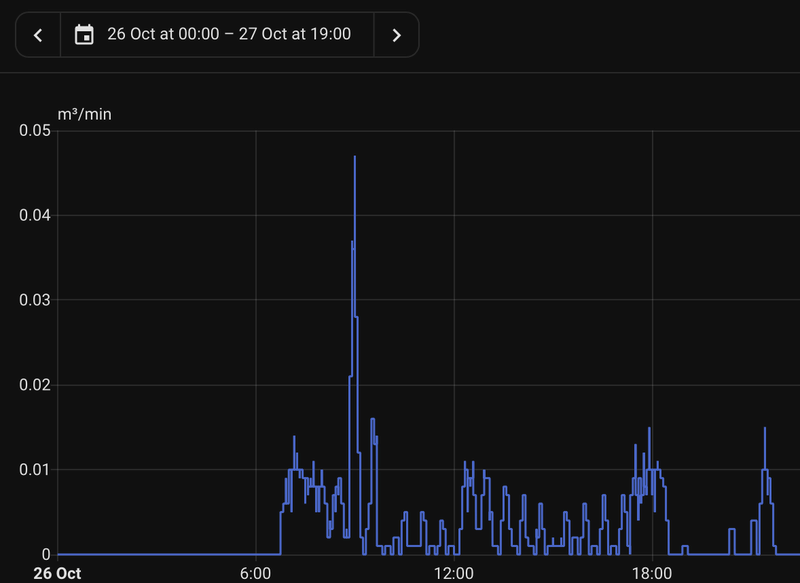Viewport: 800px width, 583px height.
Task: Click the bold 26 Oct axis label
Action: click(57, 573)
